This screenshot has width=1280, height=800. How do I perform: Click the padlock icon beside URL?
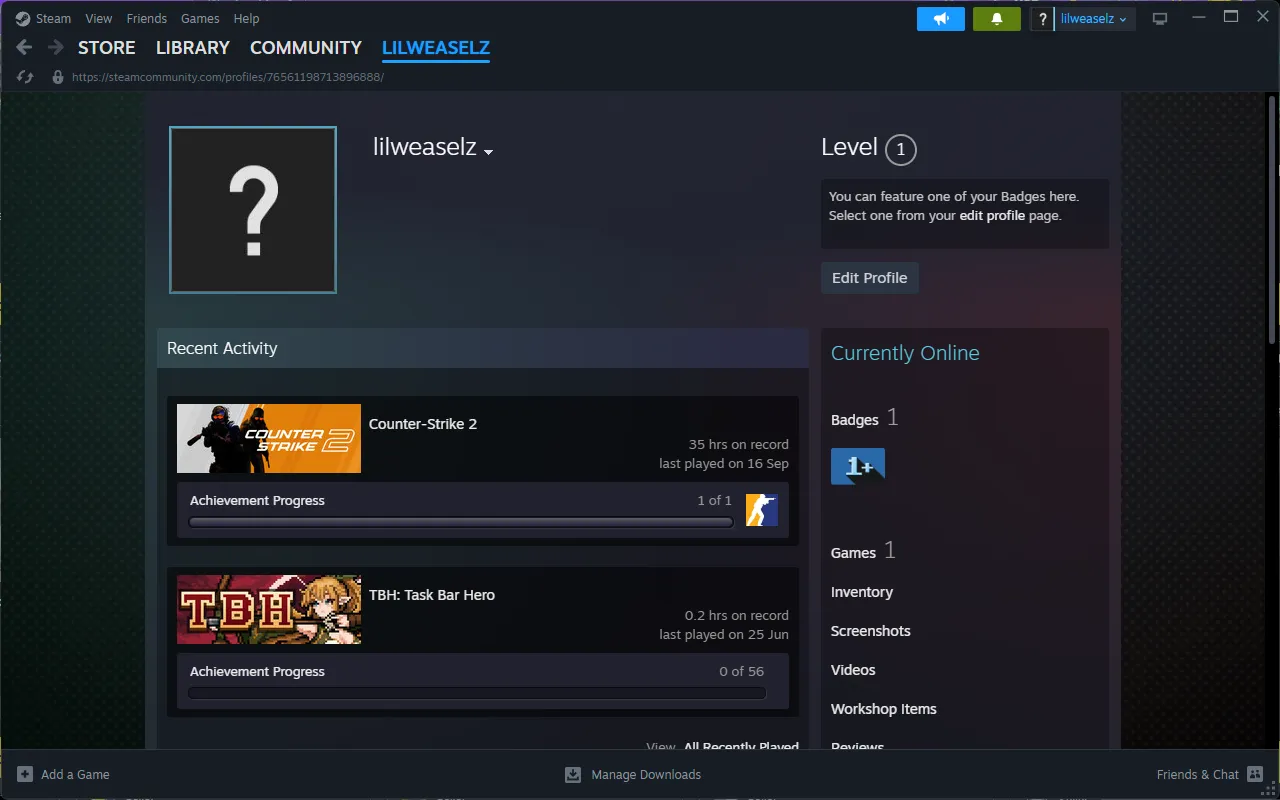[x=58, y=77]
